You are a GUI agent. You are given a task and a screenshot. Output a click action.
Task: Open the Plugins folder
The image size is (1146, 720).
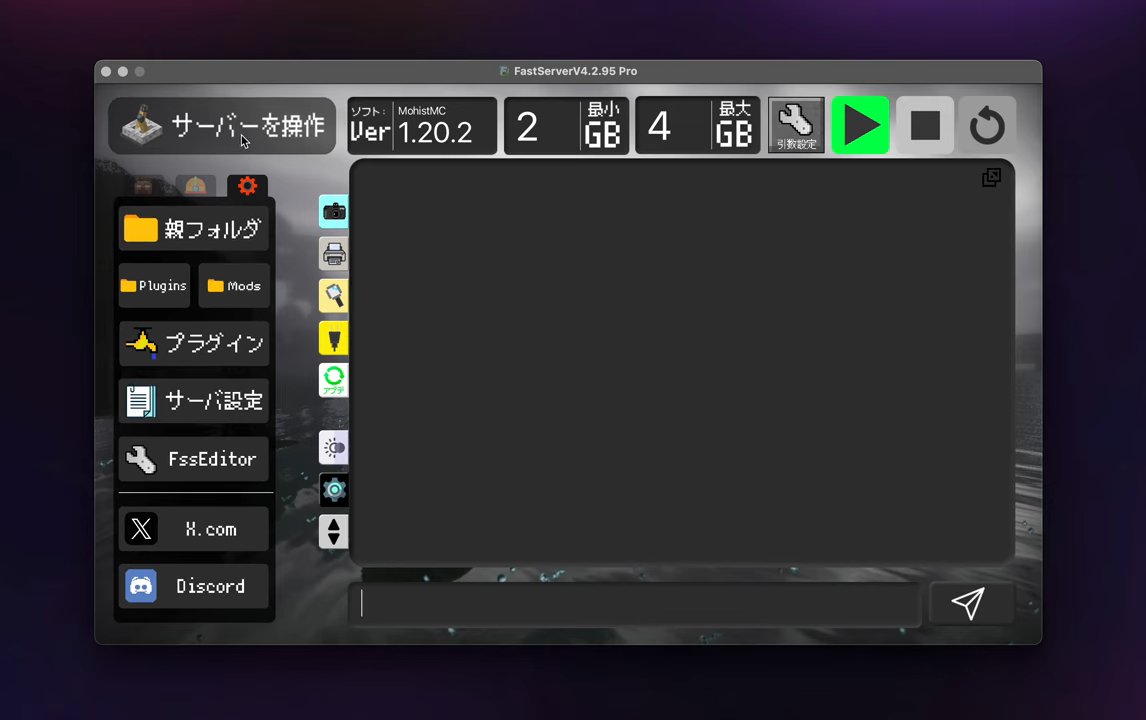point(153,285)
